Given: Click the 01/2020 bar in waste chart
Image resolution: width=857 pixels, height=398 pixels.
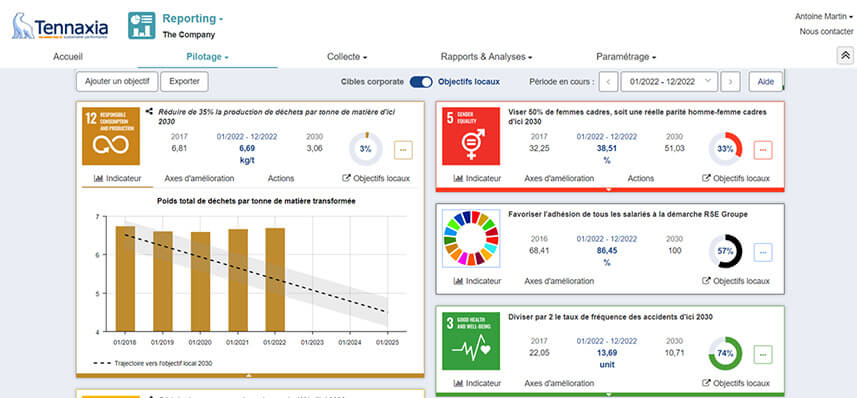Looking at the screenshot, I should [x=201, y=282].
